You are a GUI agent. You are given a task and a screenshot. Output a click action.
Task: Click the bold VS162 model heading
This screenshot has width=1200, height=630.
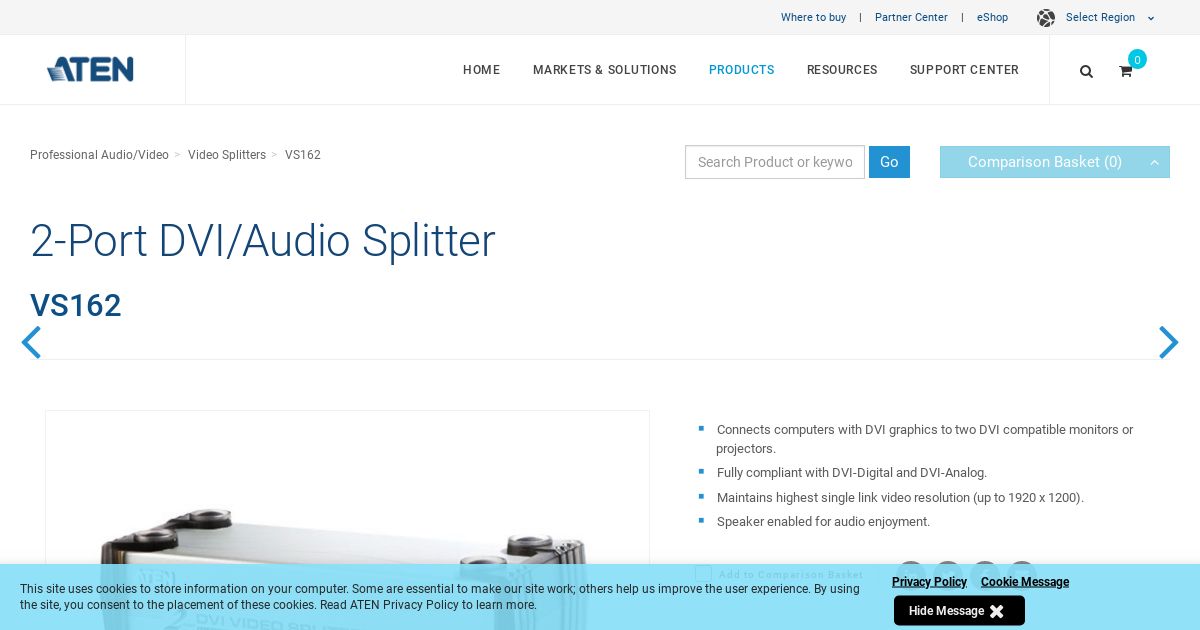tap(76, 306)
